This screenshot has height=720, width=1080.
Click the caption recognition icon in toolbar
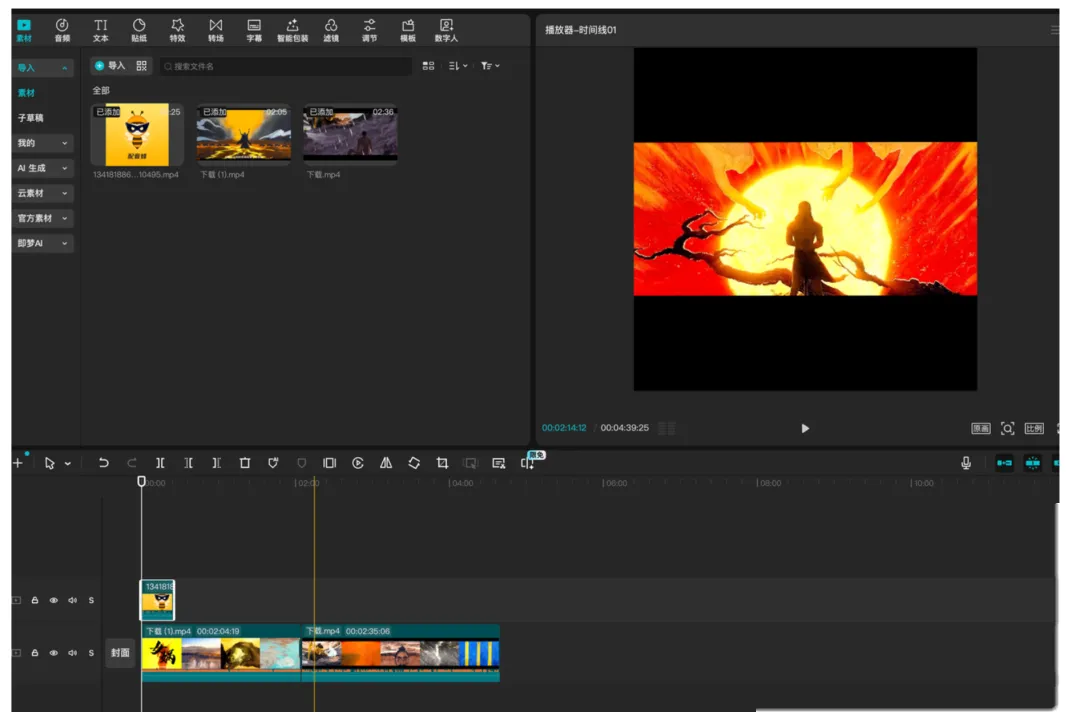tap(499, 463)
